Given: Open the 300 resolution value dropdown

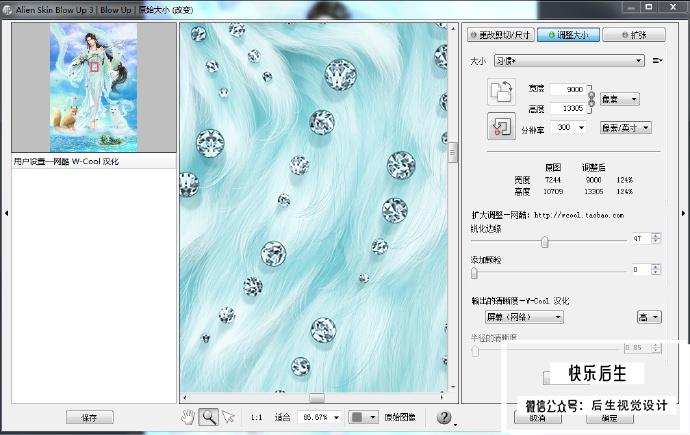Looking at the screenshot, I should click(581, 128).
